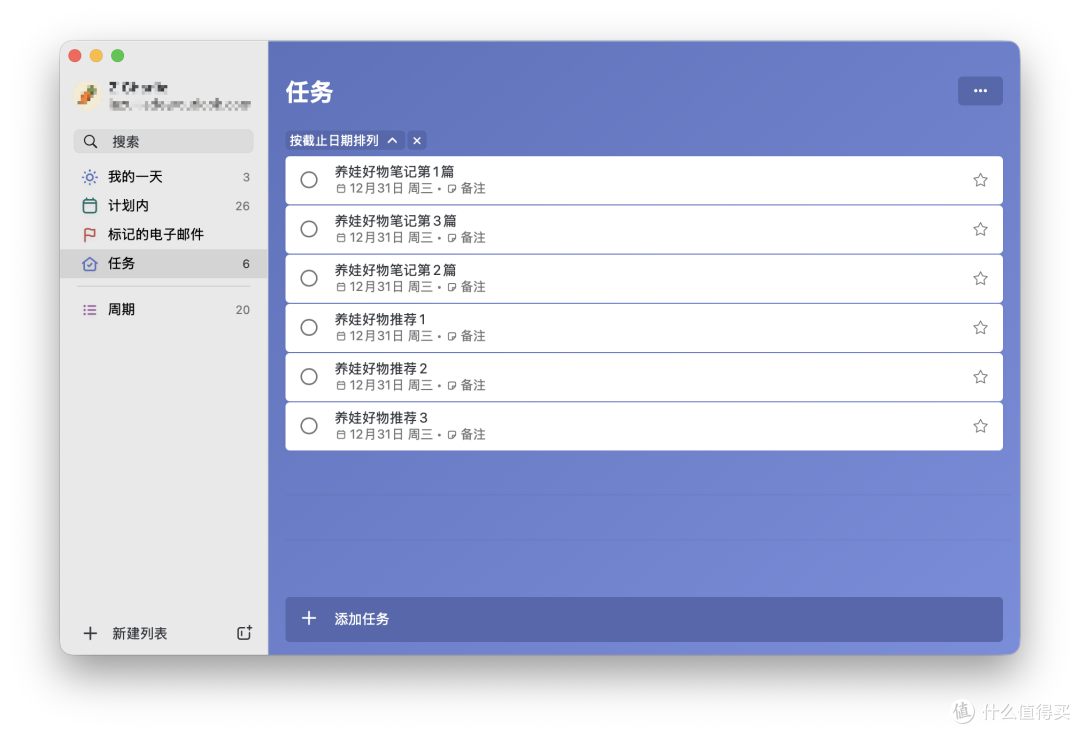This screenshot has height=734, width=1080.
Task: Click the plus icon in 添加任务 bar
Action: click(x=309, y=618)
